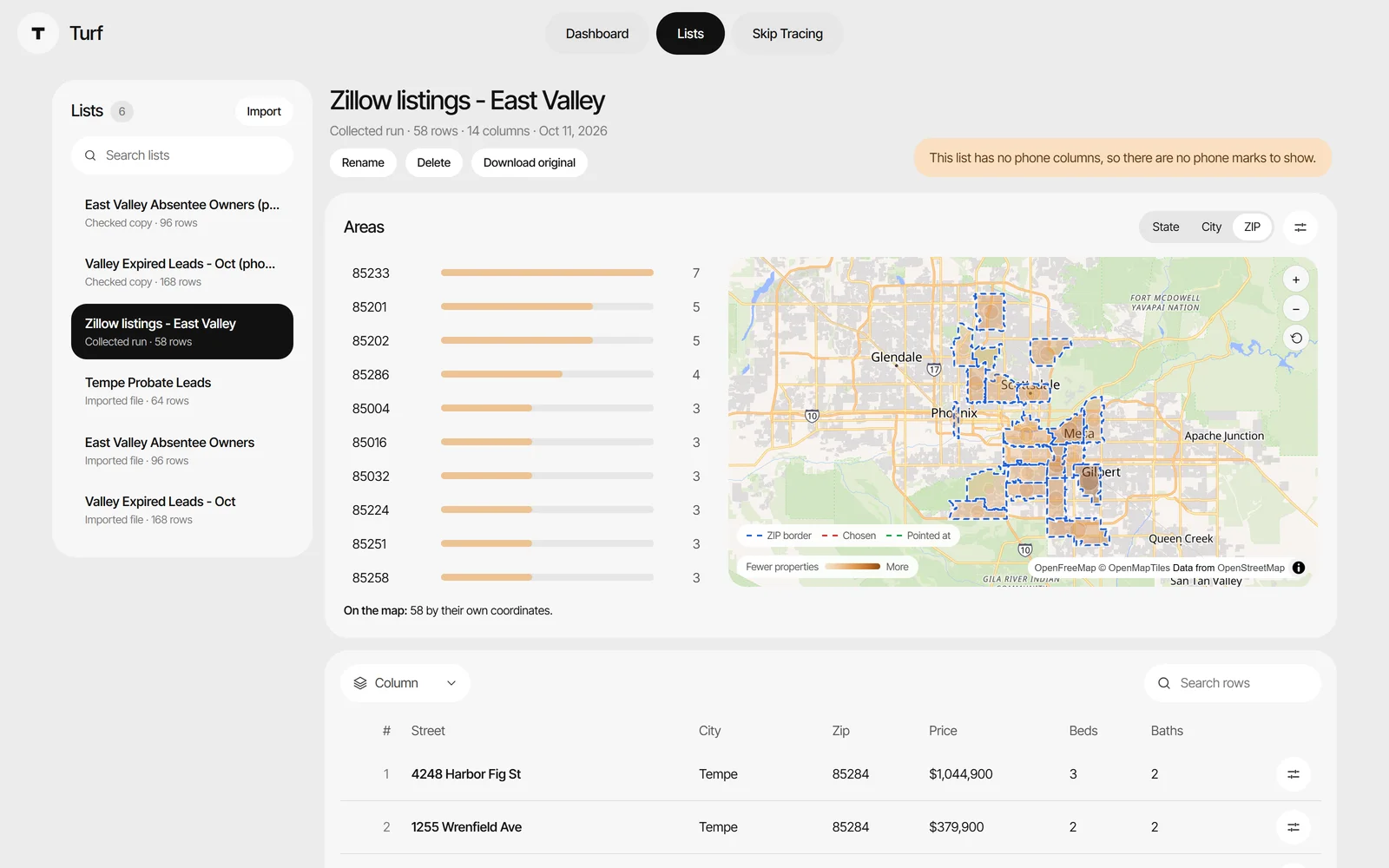The image size is (1389, 868).
Task: Open row options for 4248 Harbor Fig St
Action: 1294,774
